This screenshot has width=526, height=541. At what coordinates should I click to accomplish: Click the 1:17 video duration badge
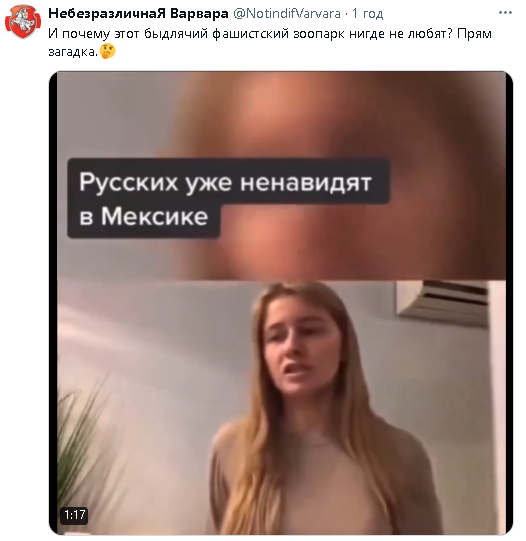(x=75, y=515)
